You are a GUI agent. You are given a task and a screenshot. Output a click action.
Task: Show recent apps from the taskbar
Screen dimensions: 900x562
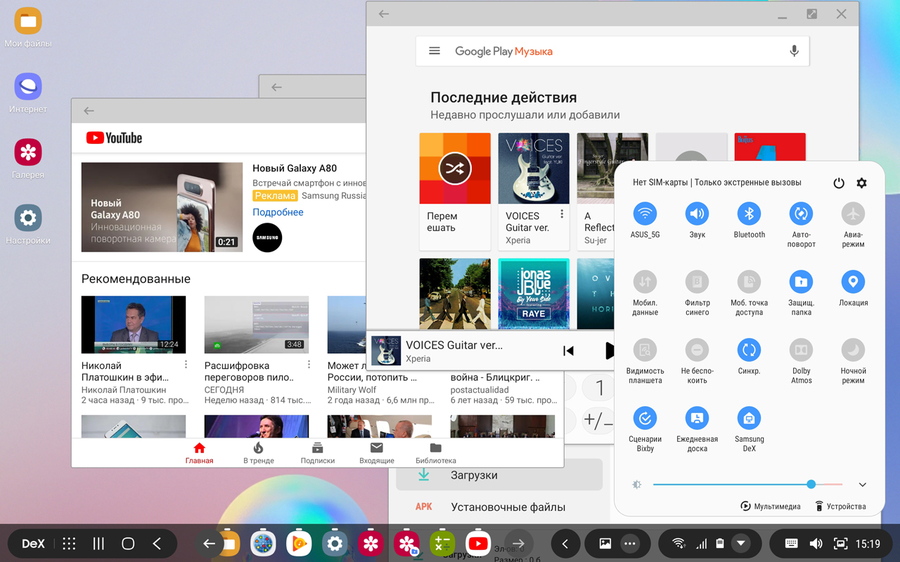click(99, 544)
